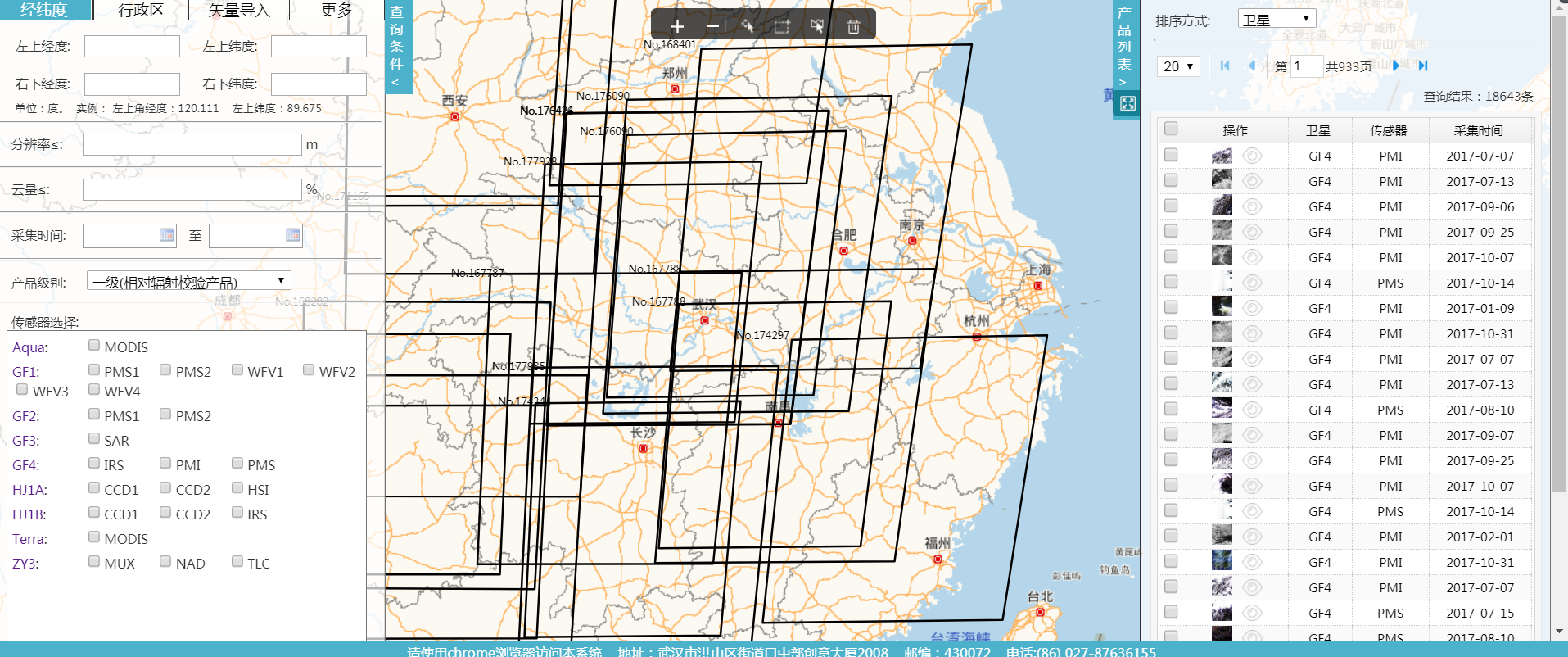Open the 更多 tab

click(x=337, y=10)
